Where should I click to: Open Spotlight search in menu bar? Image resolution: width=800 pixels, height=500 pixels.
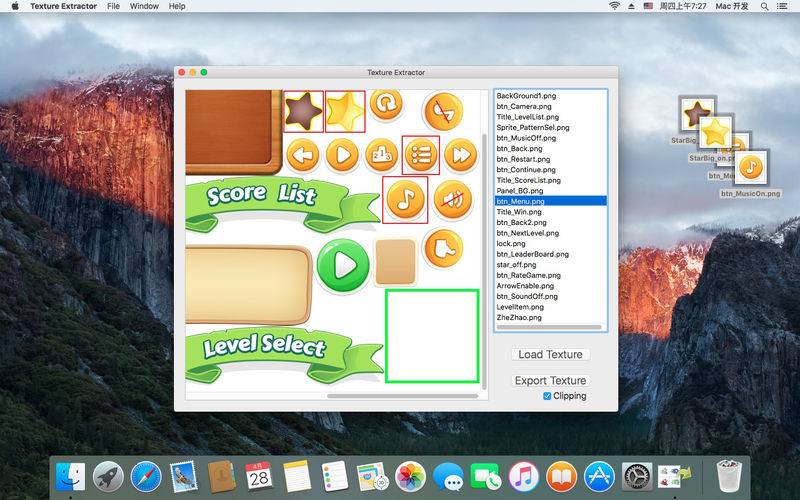click(764, 6)
